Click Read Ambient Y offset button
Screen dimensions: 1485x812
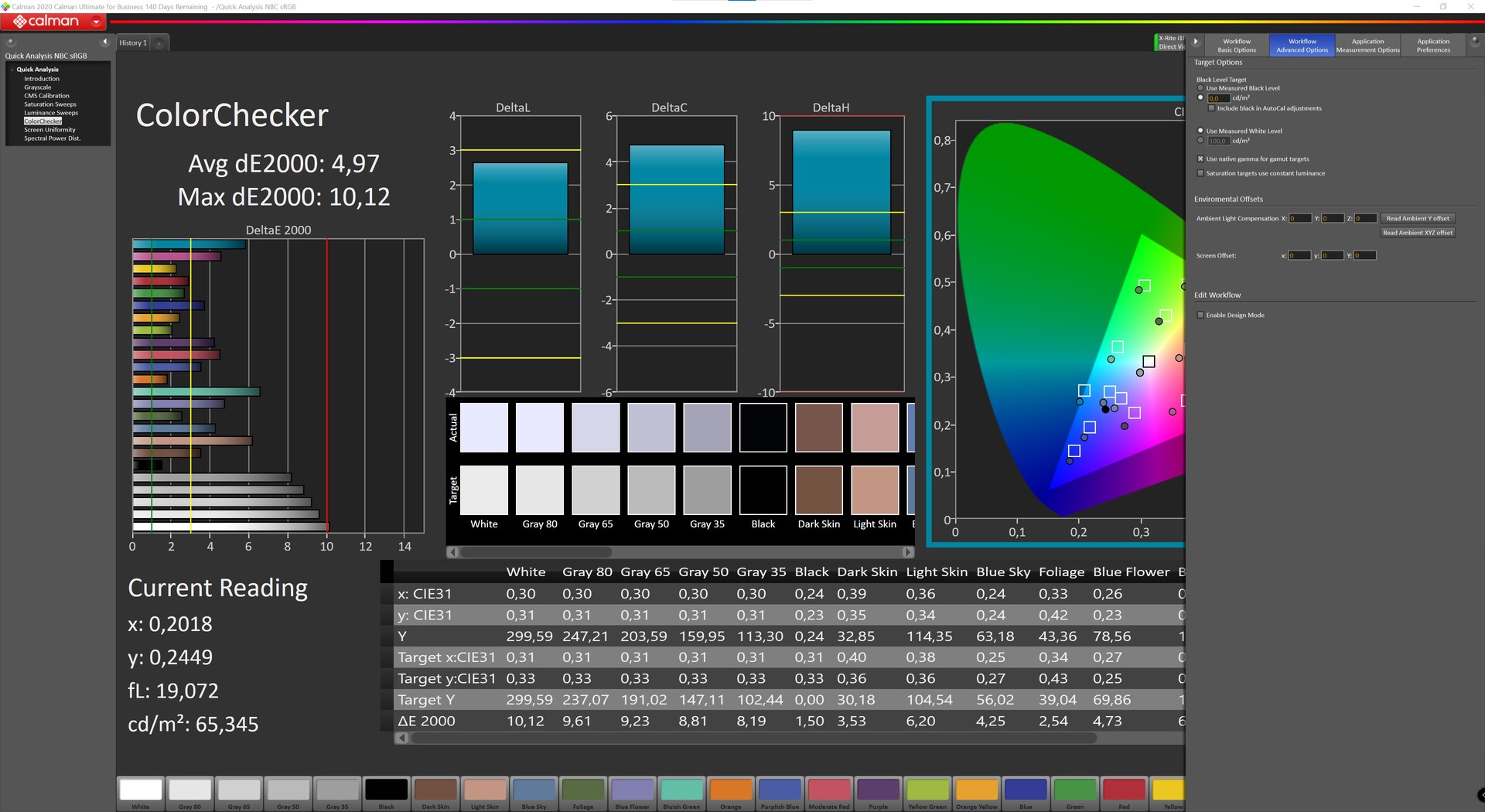click(x=1417, y=218)
